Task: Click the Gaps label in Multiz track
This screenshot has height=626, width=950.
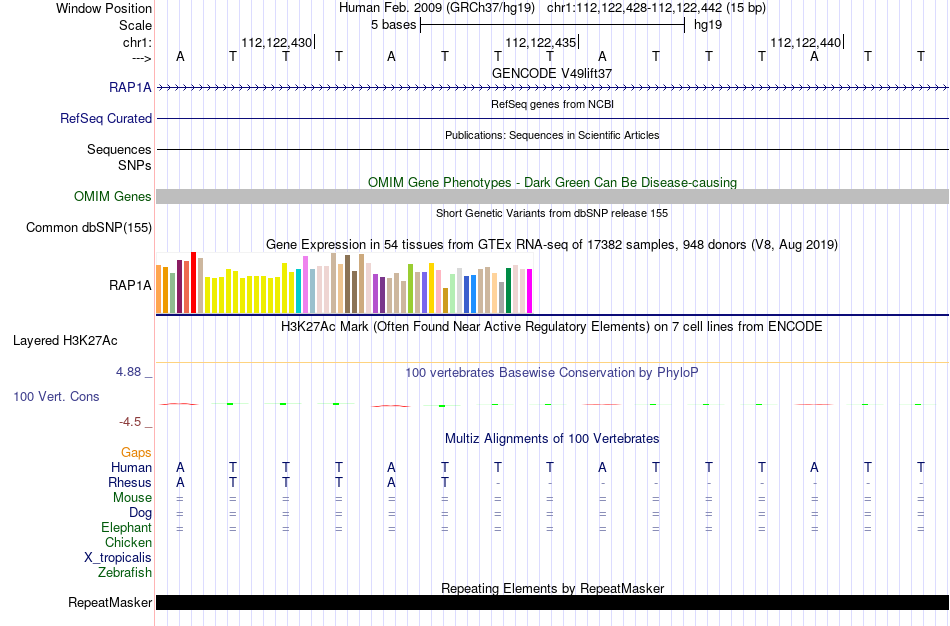Action: tap(136, 453)
